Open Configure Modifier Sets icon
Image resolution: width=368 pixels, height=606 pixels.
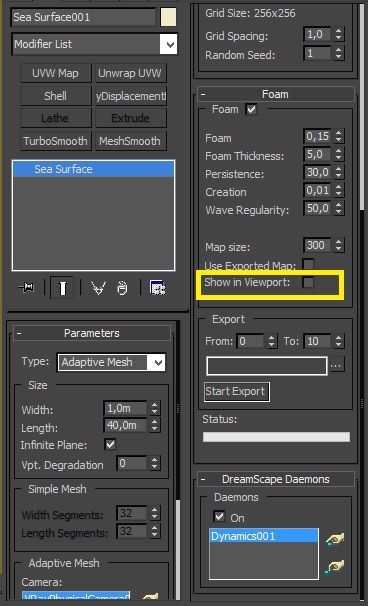point(158,288)
